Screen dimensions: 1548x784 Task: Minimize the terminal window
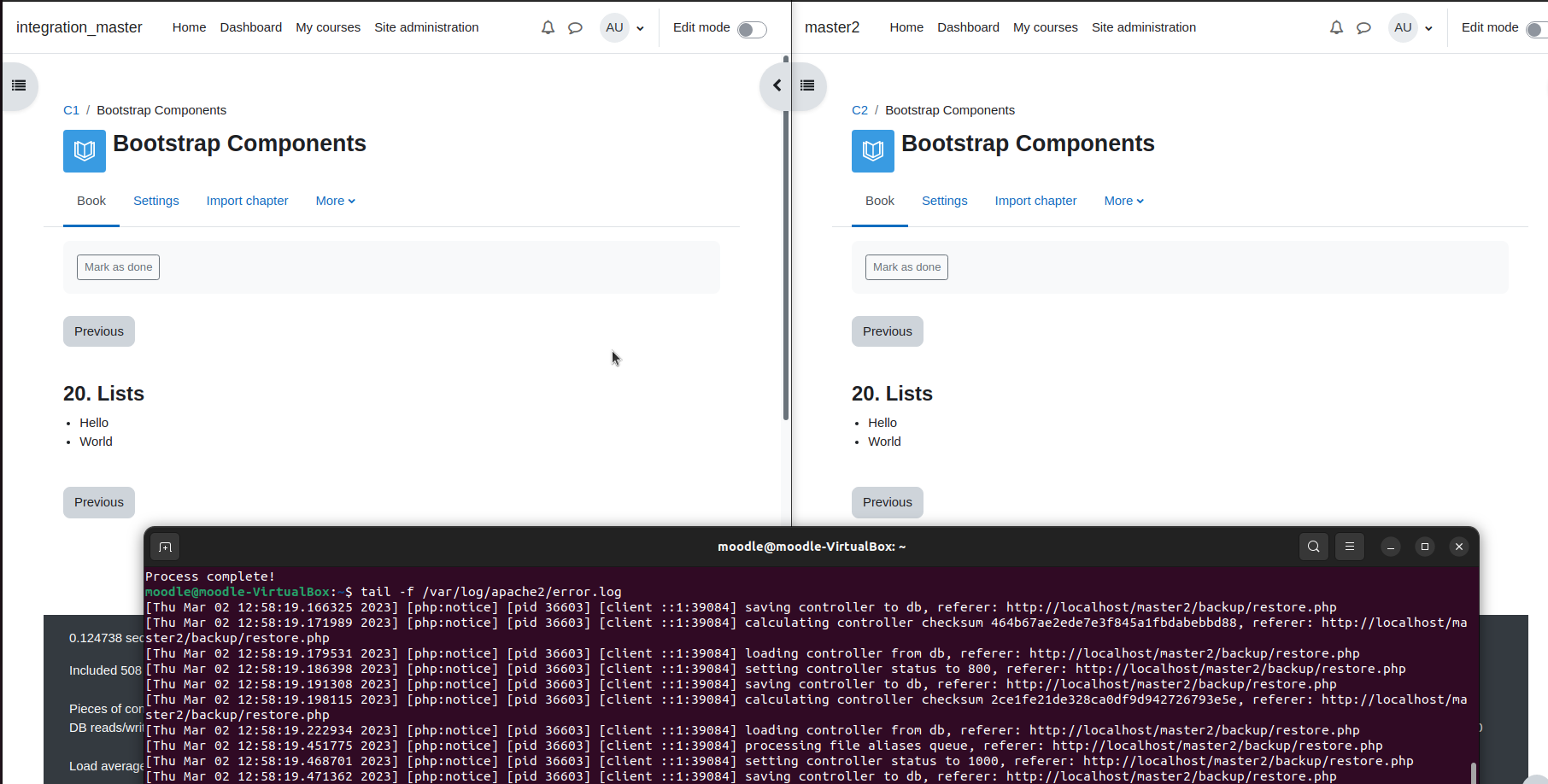pos(1391,547)
